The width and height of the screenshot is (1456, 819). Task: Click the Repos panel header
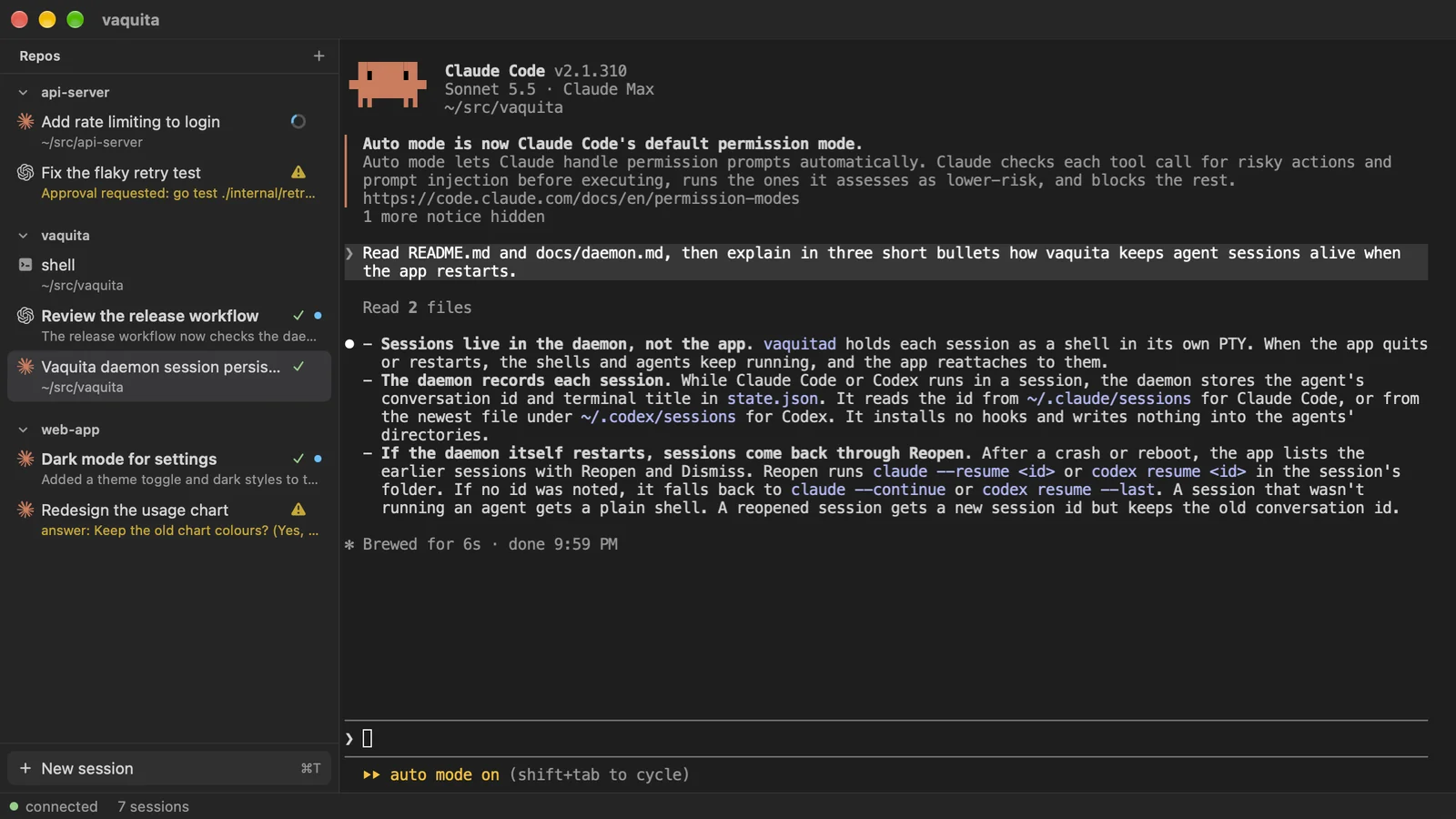[40, 56]
